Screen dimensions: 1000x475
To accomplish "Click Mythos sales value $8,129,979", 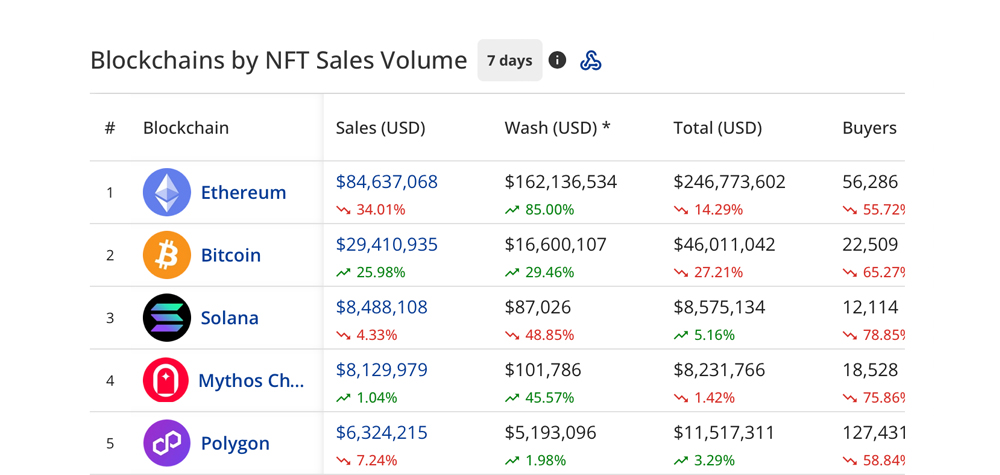I will click(x=382, y=370).
